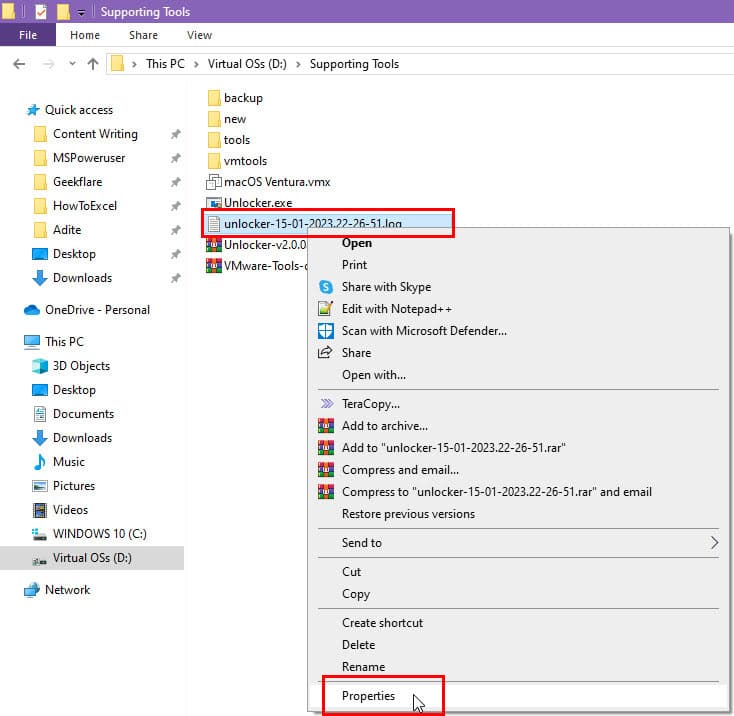This screenshot has height=716, width=734.
Task: Open Desktop under This PC
Action: click(x=74, y=390)
